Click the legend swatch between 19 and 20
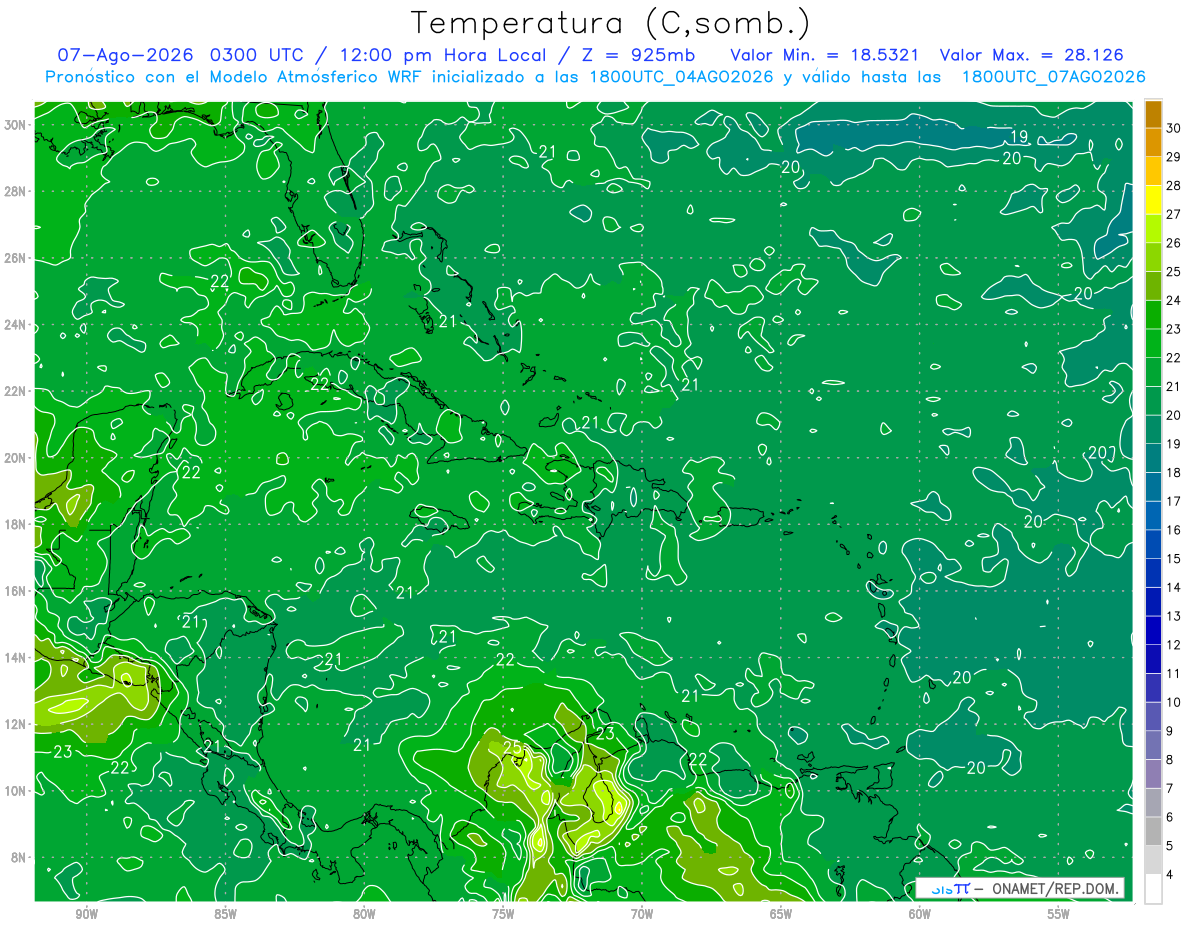The height and width of the screenshot is (927, 1200). 1153,429
